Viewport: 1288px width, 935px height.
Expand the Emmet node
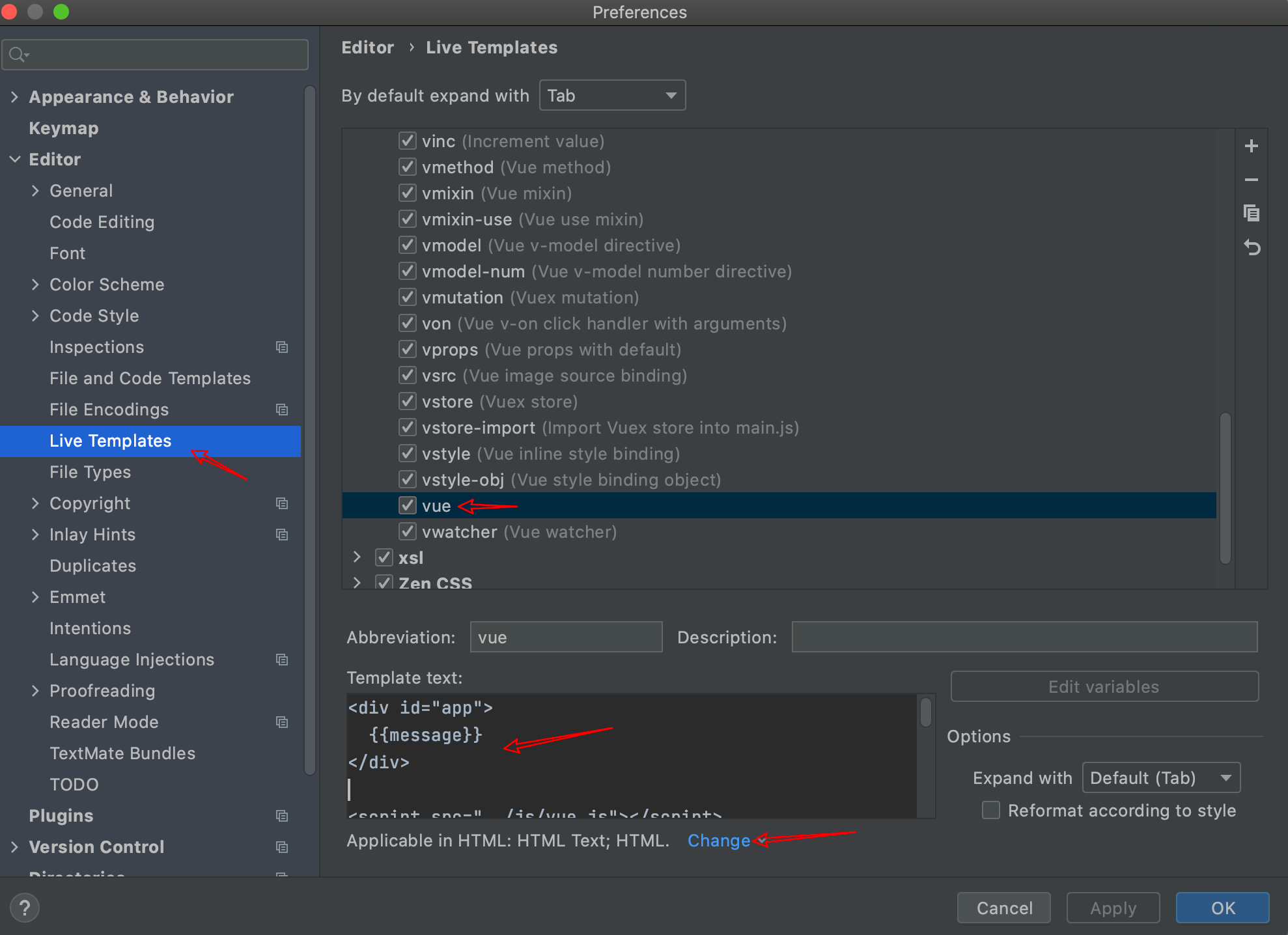pyautogui.click(x=35, y=597)
